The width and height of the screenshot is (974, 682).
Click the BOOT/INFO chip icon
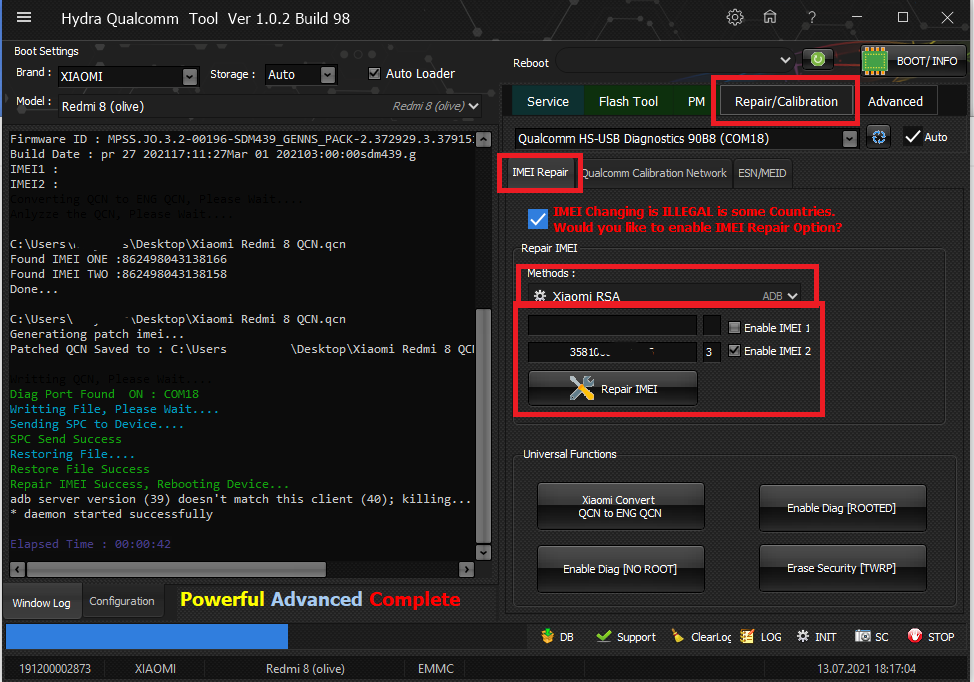875,61
